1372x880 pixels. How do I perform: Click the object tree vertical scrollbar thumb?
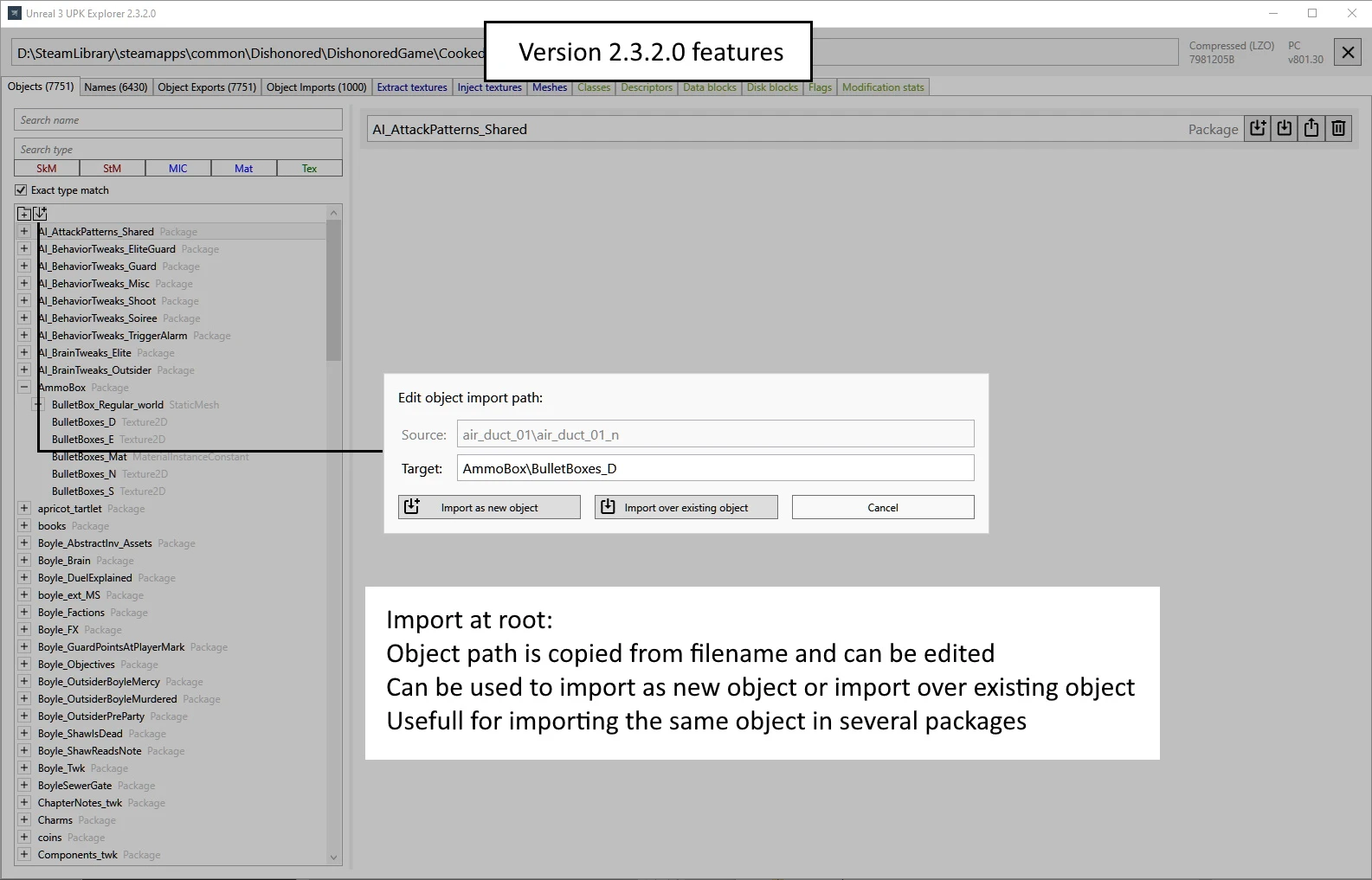click(x=334, y=290)
